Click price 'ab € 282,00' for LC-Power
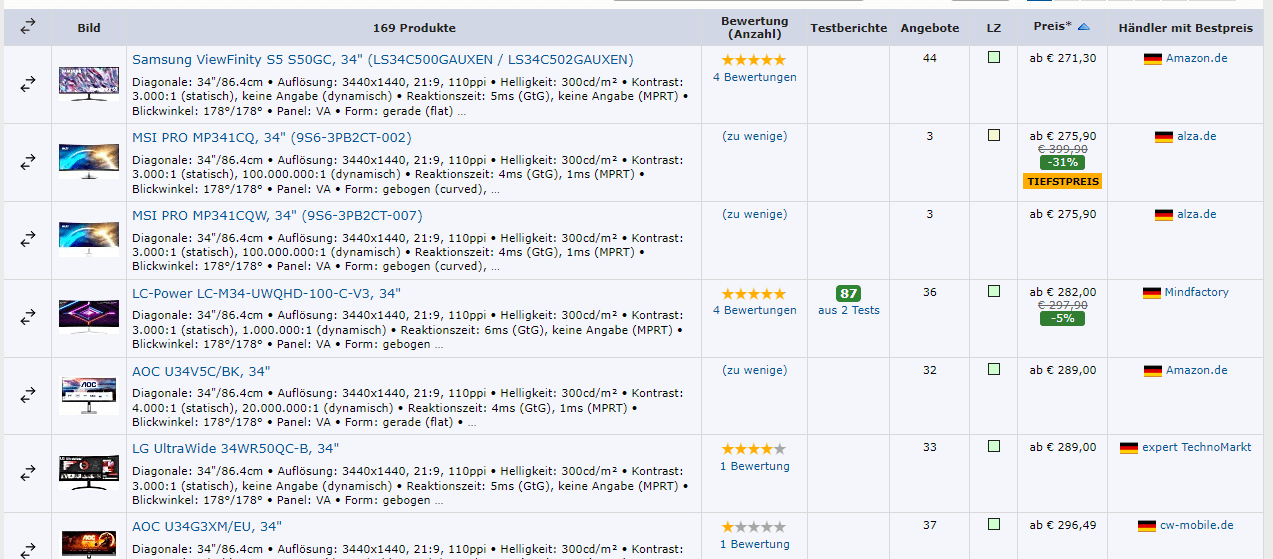This screenshot has width=1273, height=559. point(1062,293)
